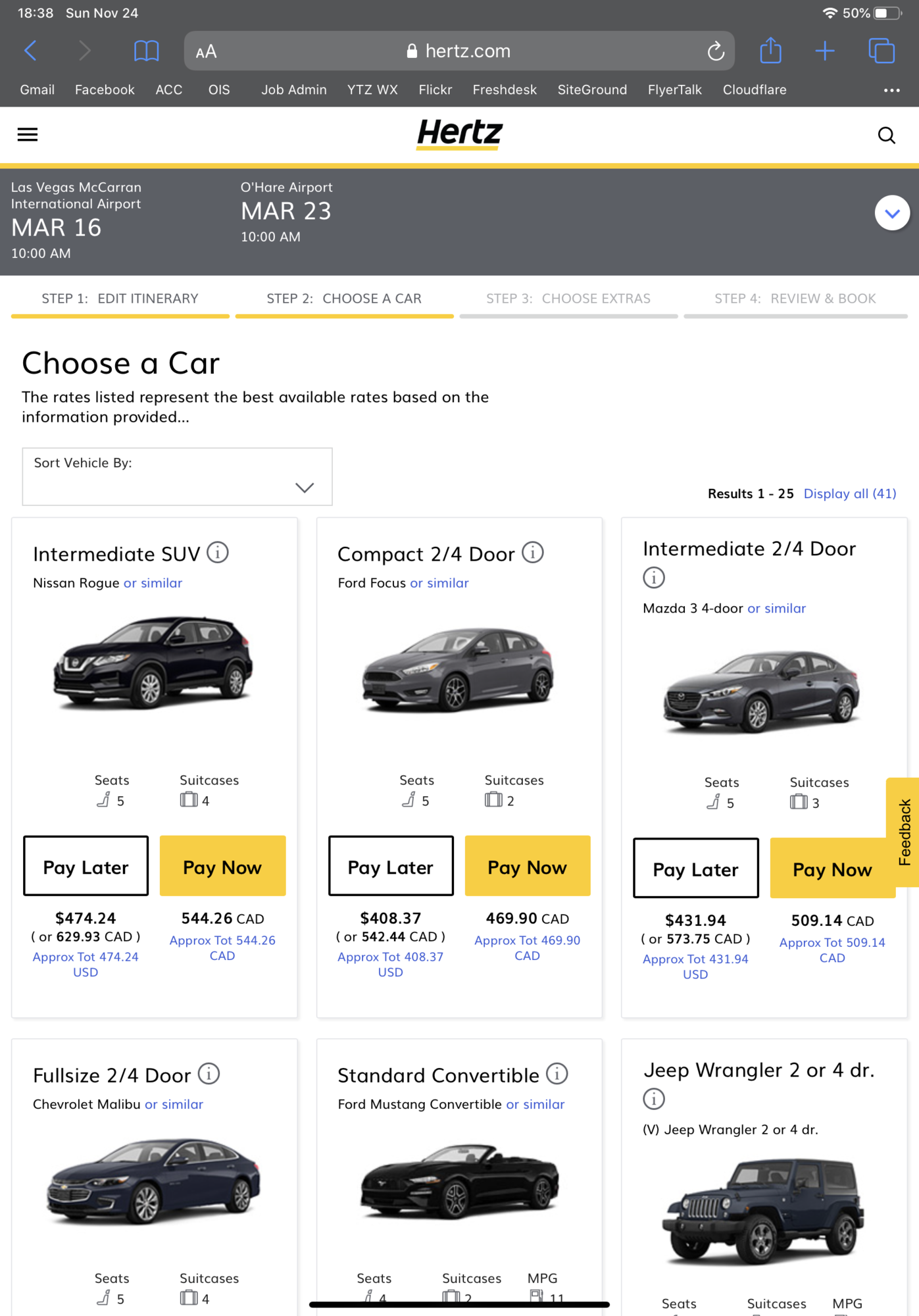Screen dimensions: 919x1316
Task: Show info for Intermediate 2/4 Door
Action: (x=654, y=578)
